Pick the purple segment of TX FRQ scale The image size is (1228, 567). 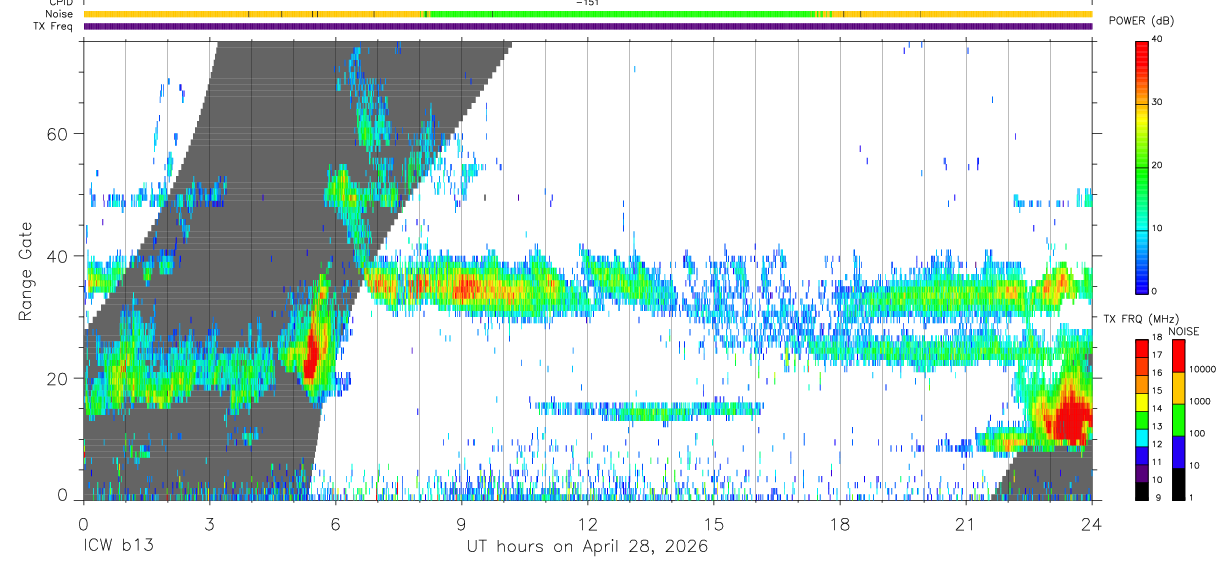(x=1141, y=471)
